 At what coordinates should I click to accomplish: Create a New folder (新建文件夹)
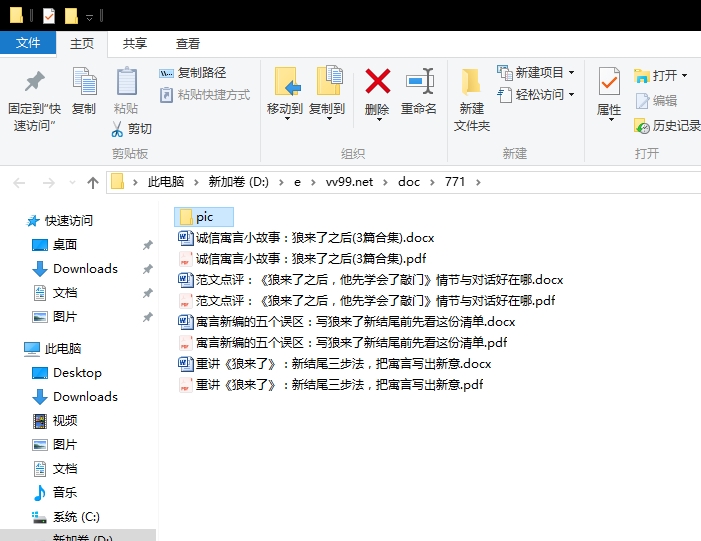[x=472, y=99]
